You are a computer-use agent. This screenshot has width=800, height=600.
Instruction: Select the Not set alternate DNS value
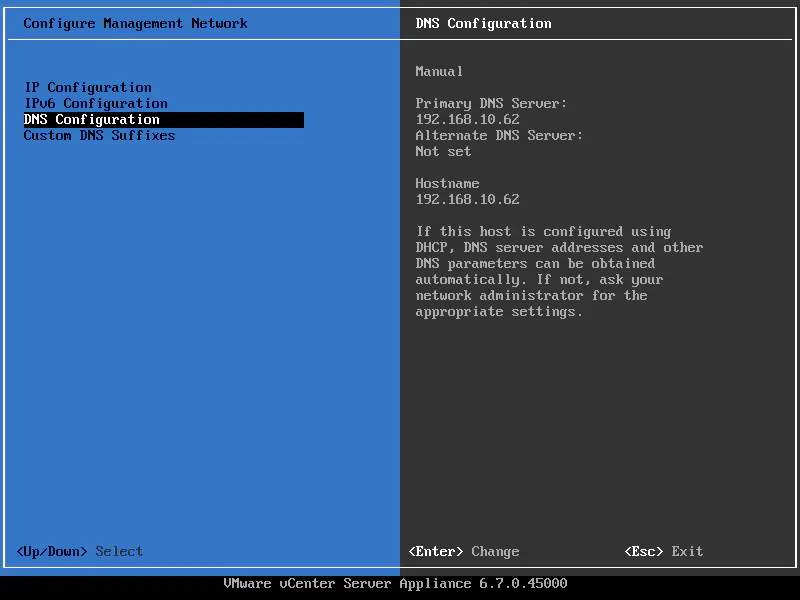tap(443, 151)
